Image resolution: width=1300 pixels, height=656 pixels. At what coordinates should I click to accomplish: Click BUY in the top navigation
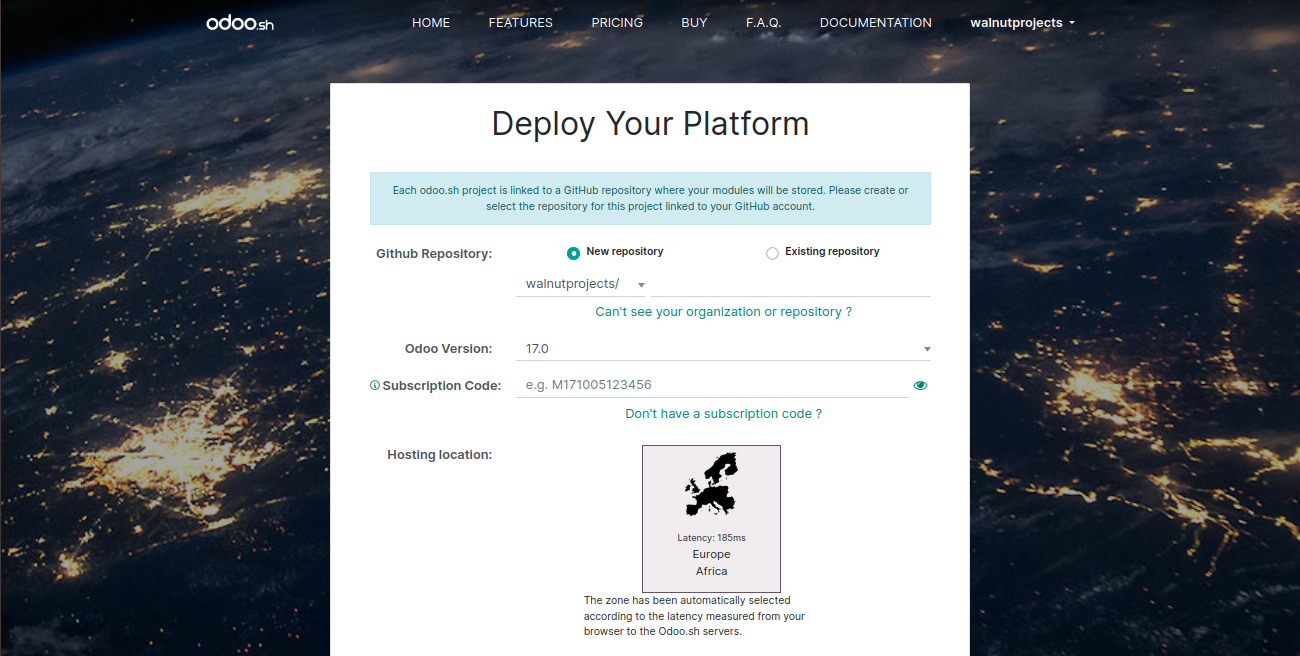694,23
